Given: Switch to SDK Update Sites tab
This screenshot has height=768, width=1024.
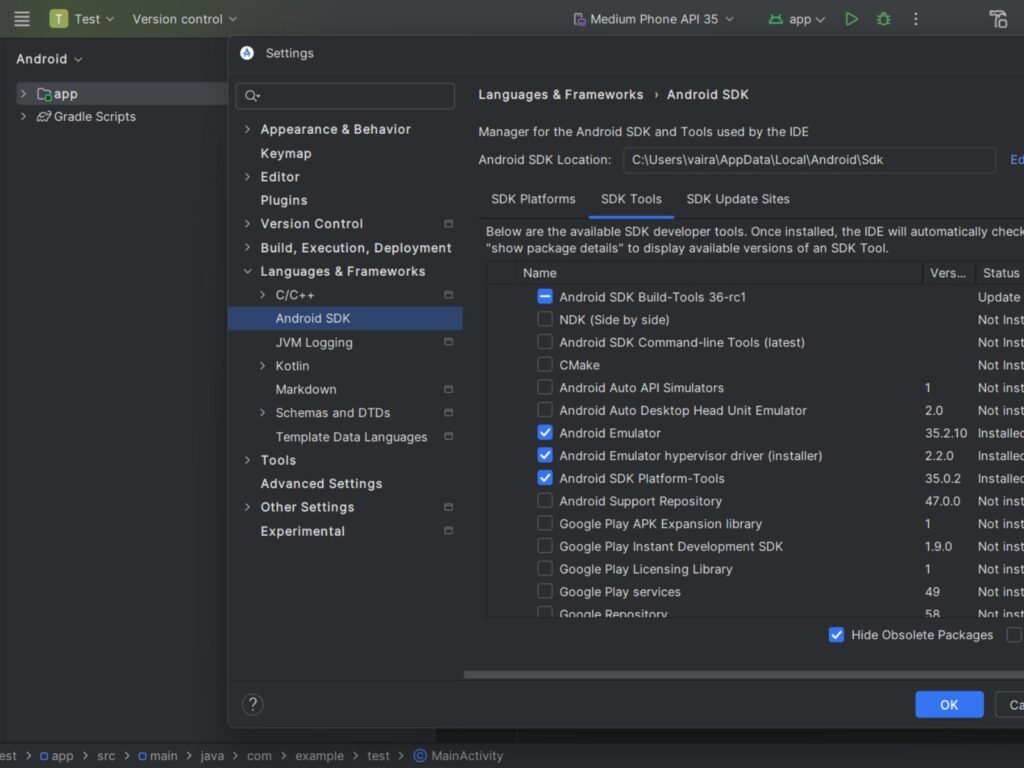Looking at the screenshot, I should coord(737,199).
